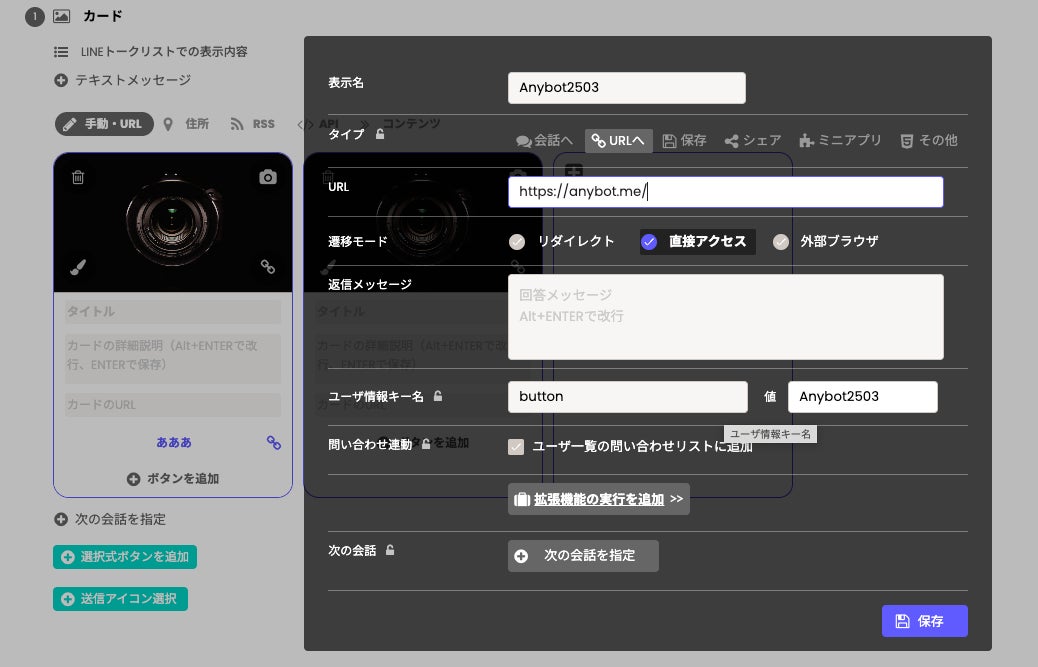Toggle ユーザ一覧の問い合わせリストに追加 checkbox
This screenshot has width=1038, height=667.
pyautogui.click(x=516, y=447)
